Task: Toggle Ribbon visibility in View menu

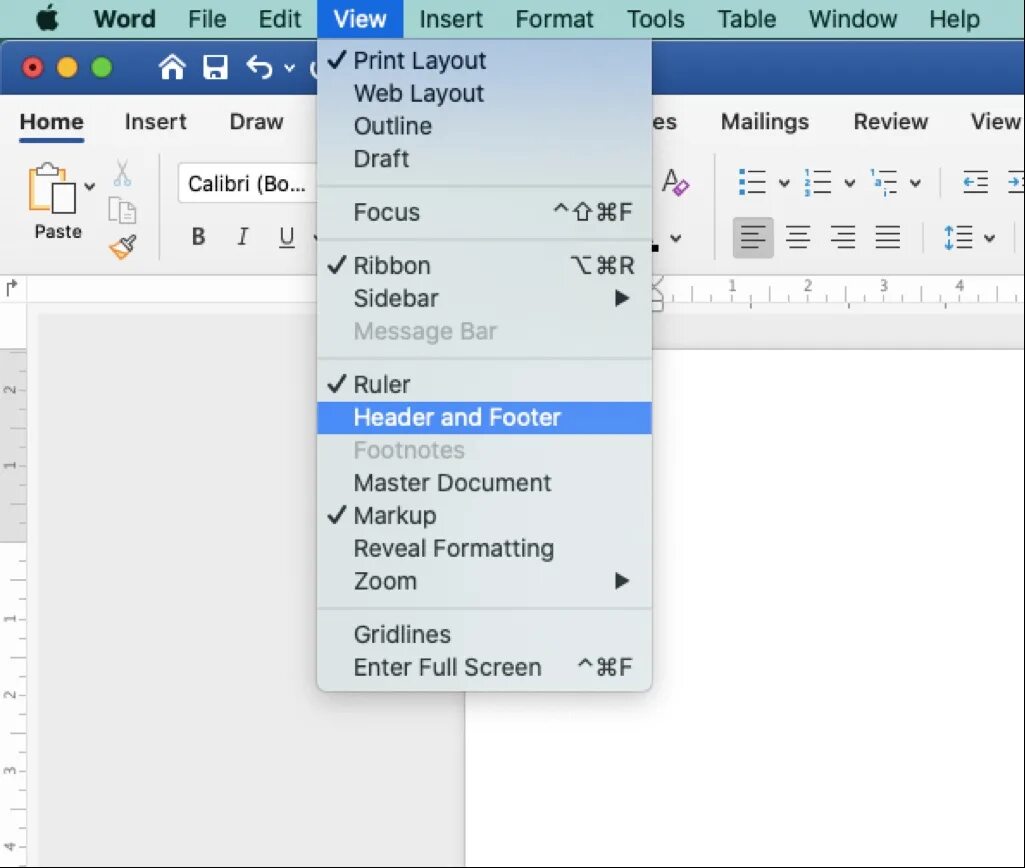Action: click(484, 265)
